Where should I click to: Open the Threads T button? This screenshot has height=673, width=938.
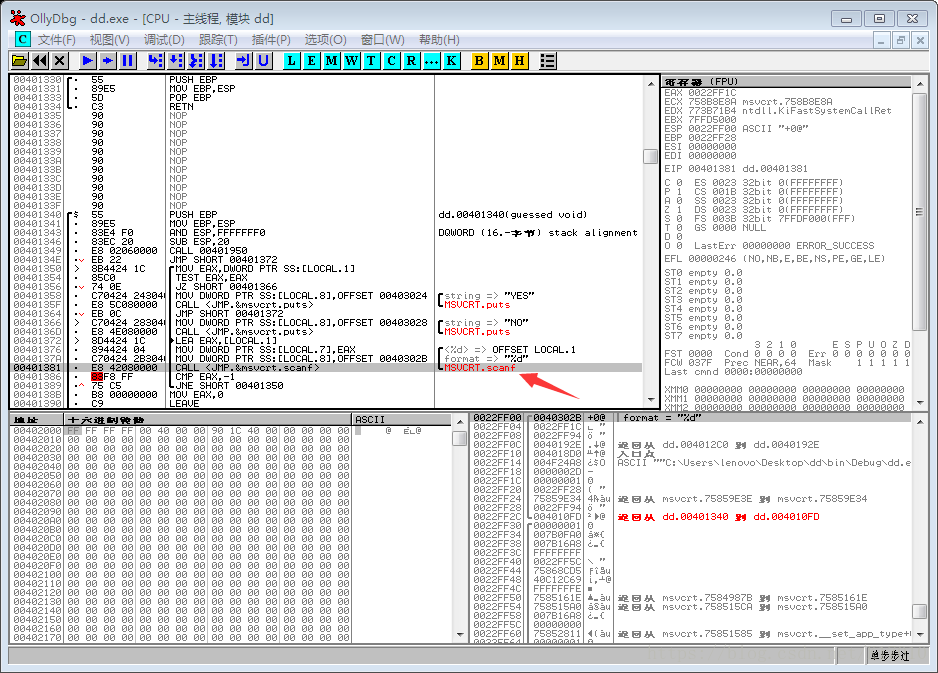pos(371,60)
